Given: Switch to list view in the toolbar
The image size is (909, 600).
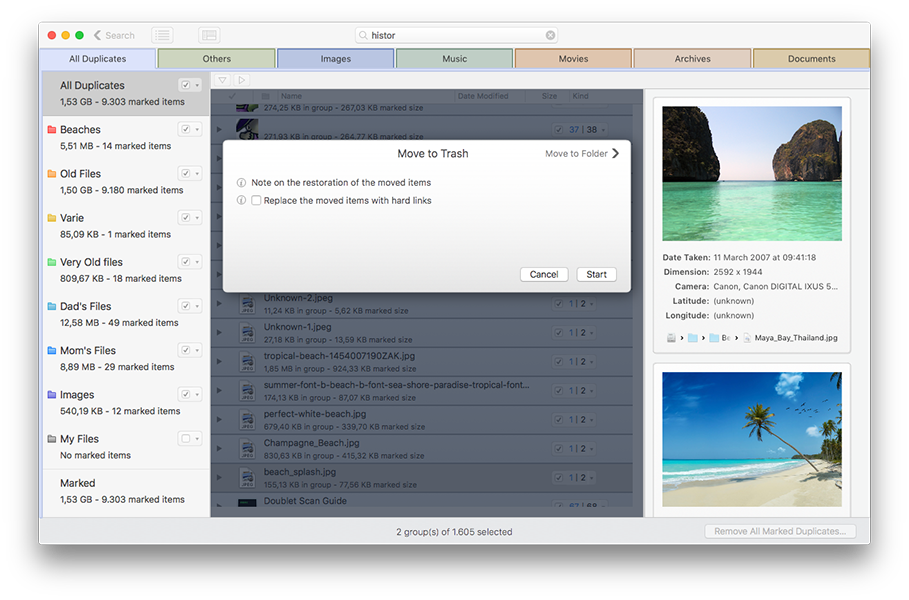Looking at the screenshot, I should coord(162,35).
